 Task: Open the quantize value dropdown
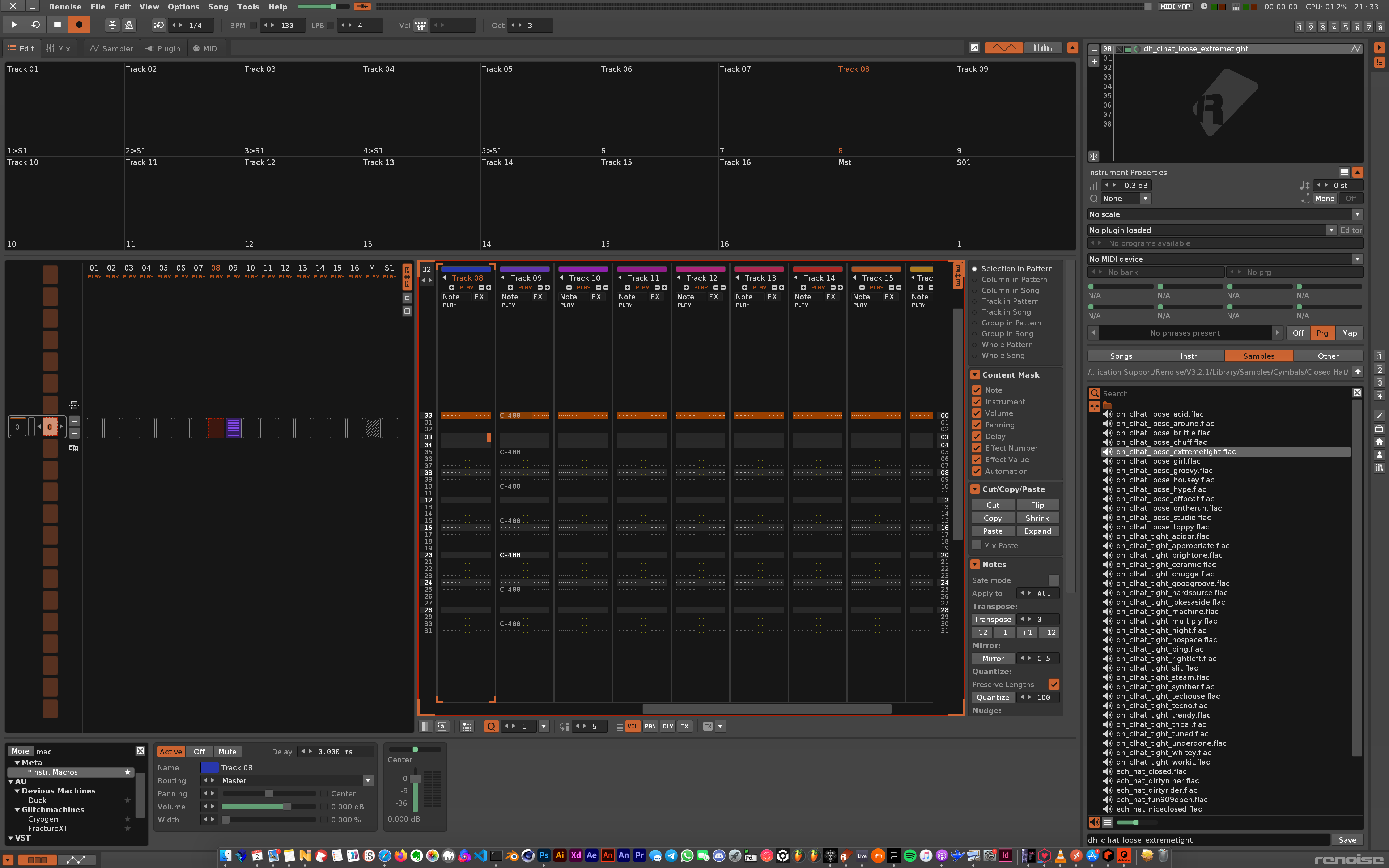click(x=544, y=726)
